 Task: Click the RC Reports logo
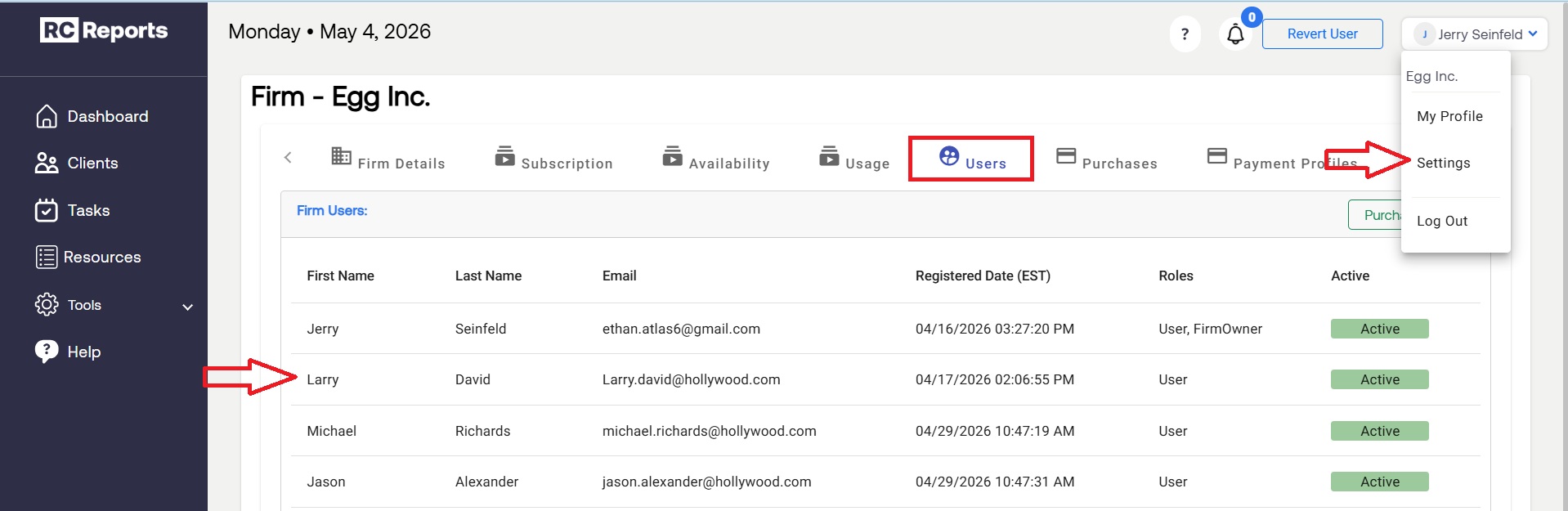[x=104, y=30]
